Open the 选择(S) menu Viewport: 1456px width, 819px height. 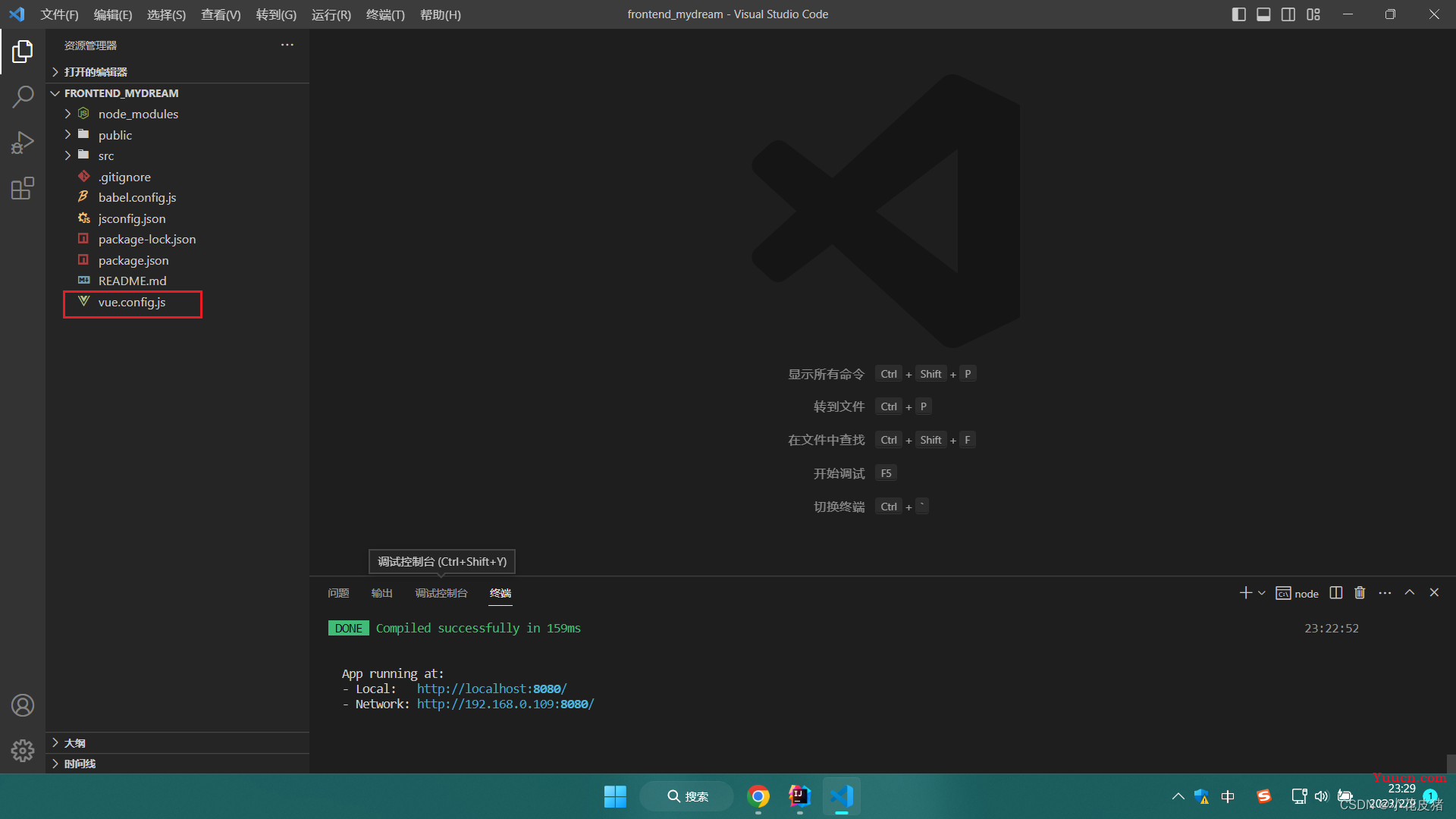click(x=166, y=14)
